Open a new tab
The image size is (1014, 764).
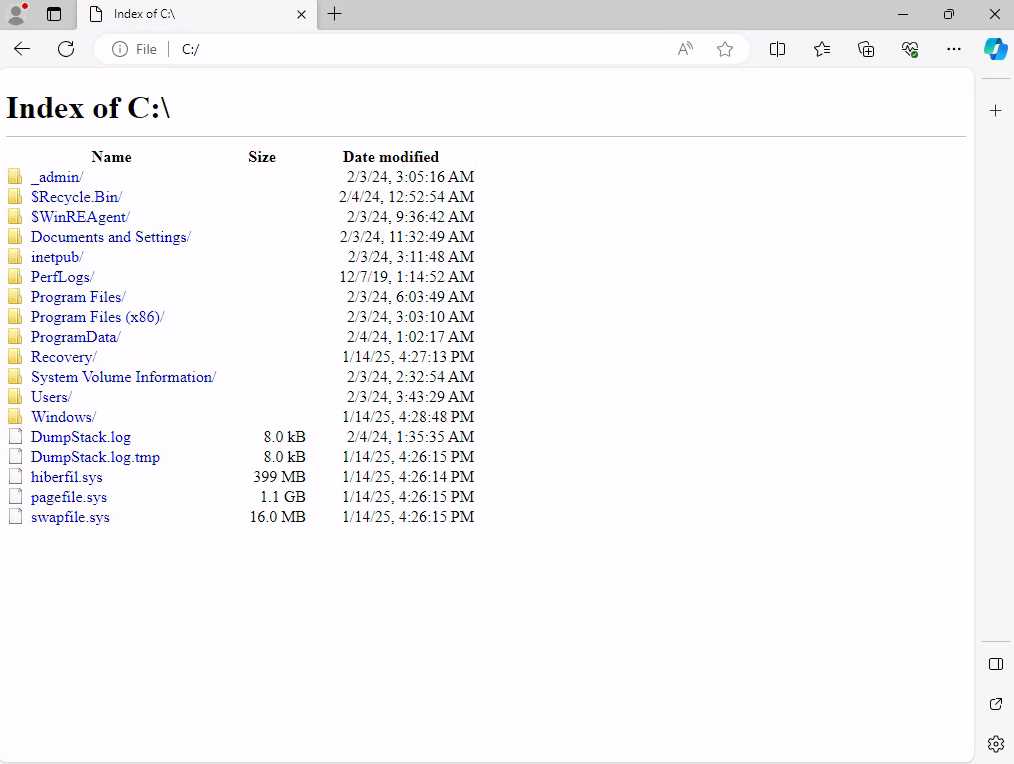coord(334,14)
